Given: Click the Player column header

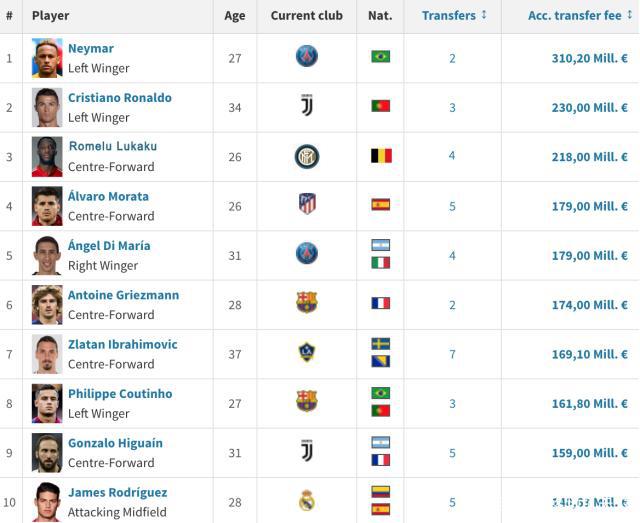Looking at the screenshot, I should point(51,16).
